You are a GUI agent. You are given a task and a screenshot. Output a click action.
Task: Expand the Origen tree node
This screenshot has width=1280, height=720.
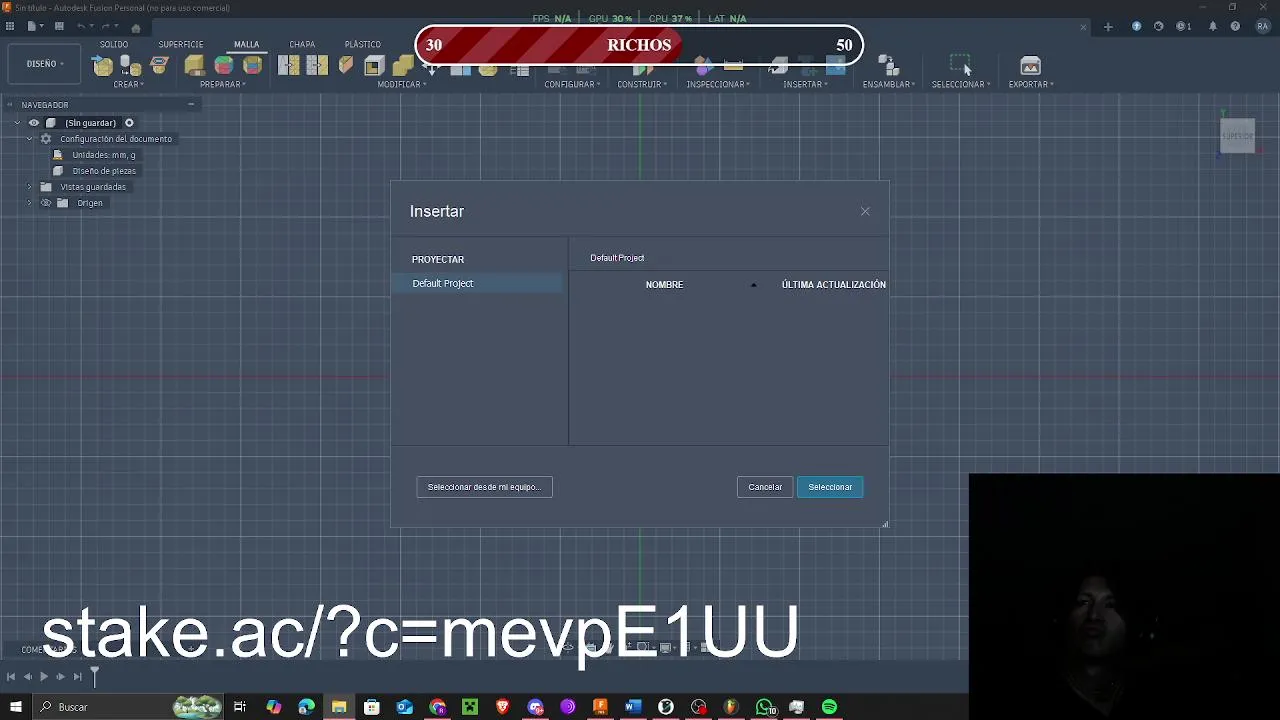point(30,203)
